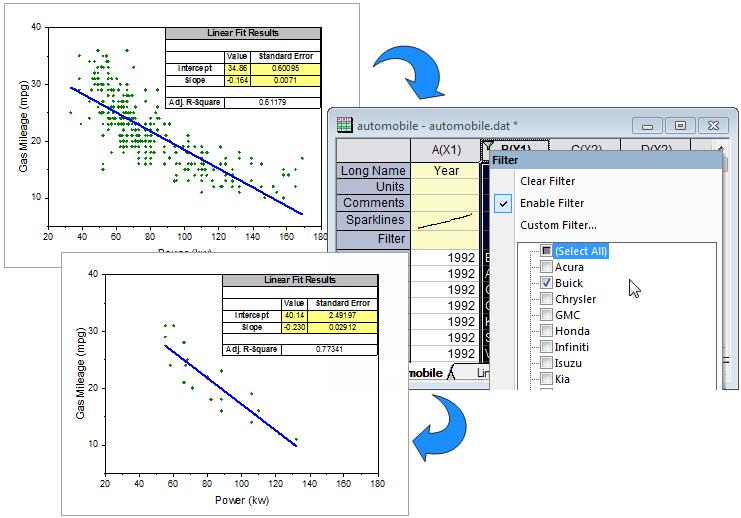Image resolution: width=741 pixels, height=518 pixels.
Task: Check the Kia filter checkbox
Action: tap(546, 379)
